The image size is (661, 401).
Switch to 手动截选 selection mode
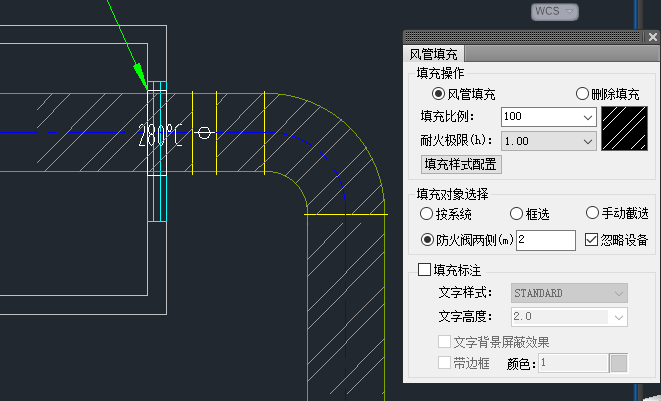pos(592,213)
